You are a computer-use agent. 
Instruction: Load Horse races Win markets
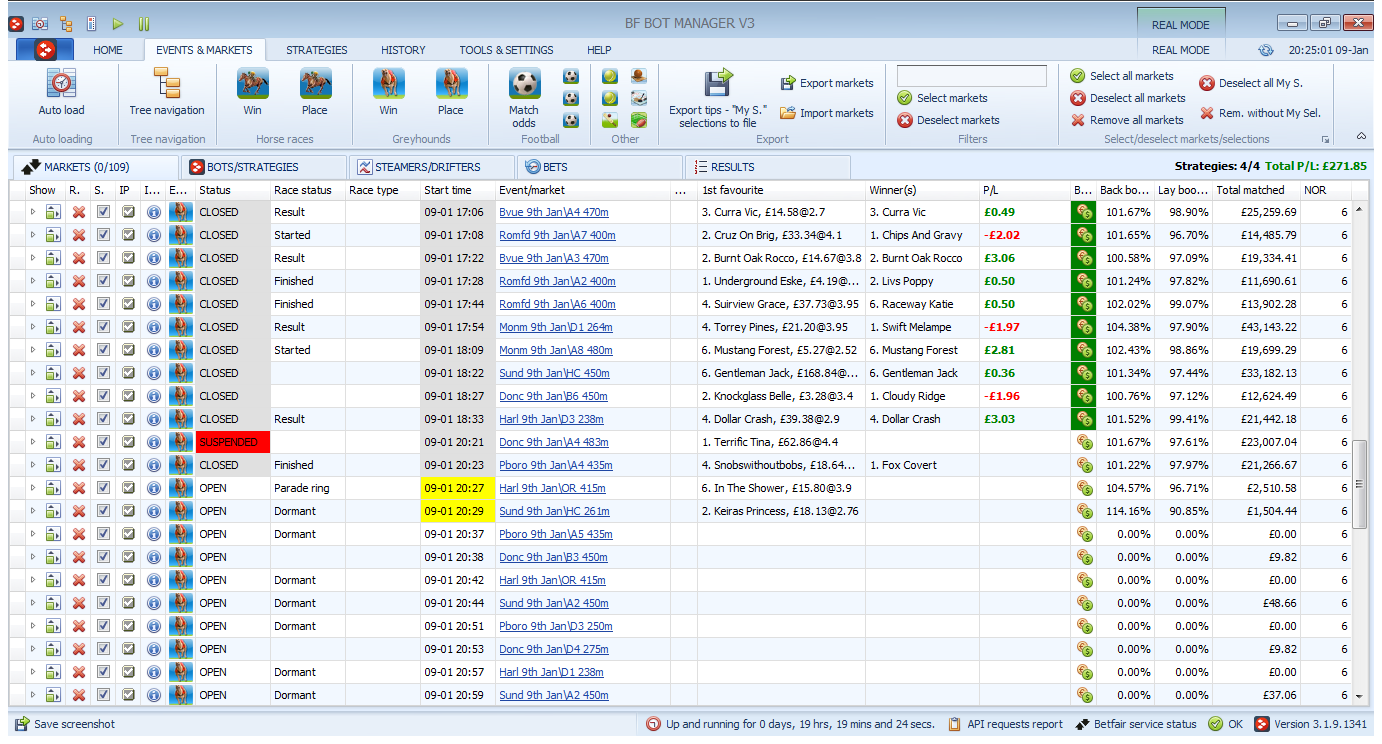252,92
